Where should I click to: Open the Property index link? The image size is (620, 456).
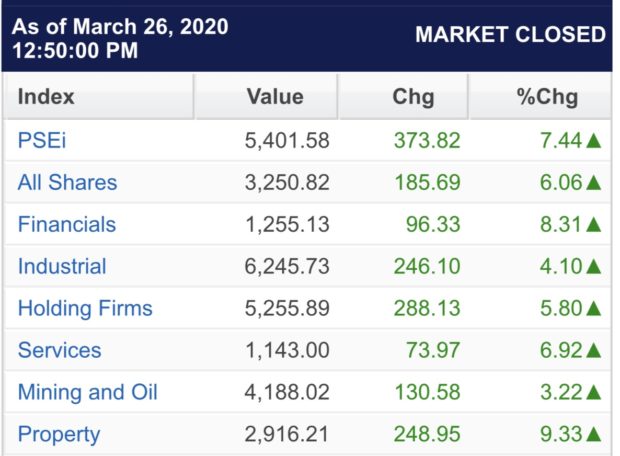point(59,435)
